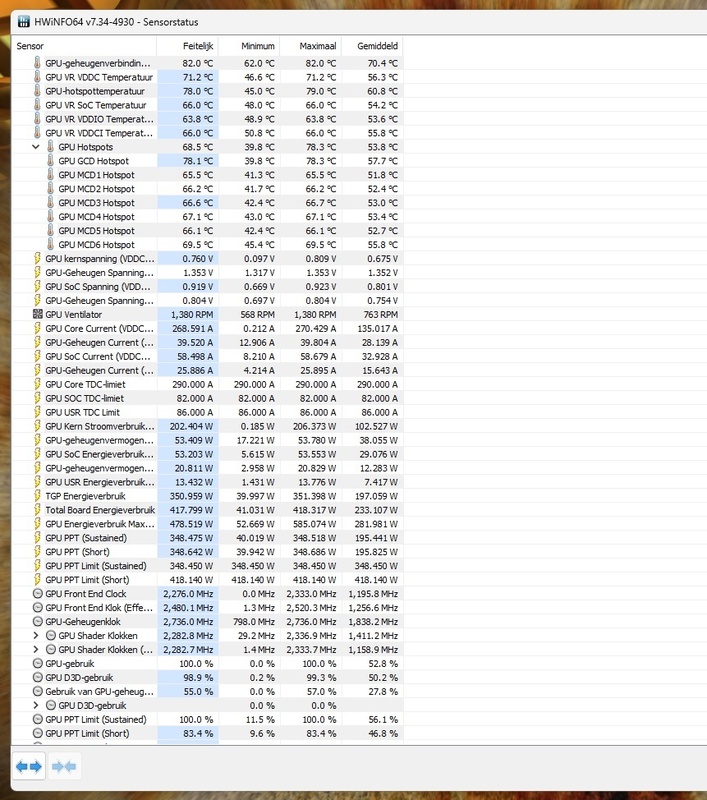The width and height of the screenshot is (707, 800).
Task: Select the GPU SoC Energieverbruik… row
Action: (207, 454)
